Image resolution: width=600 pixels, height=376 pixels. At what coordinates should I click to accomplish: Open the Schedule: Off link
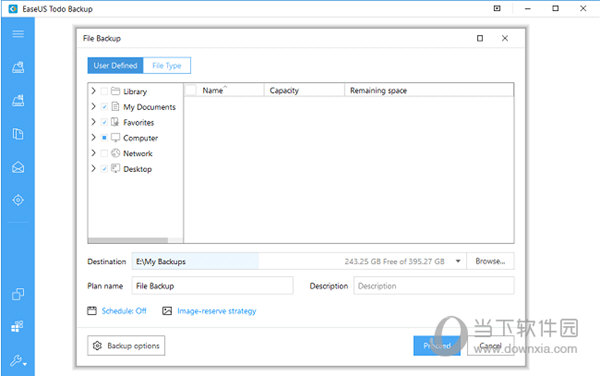[x=124, y=311]
